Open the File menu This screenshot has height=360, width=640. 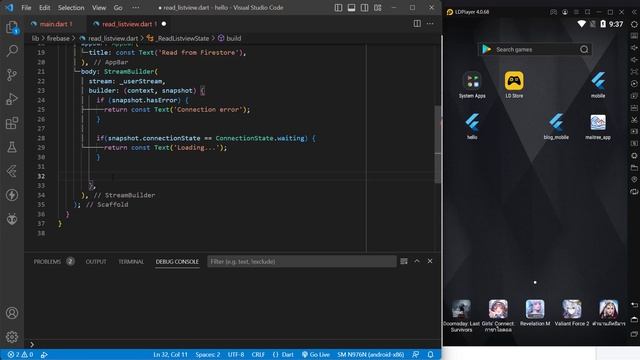[x=26, y=8]
